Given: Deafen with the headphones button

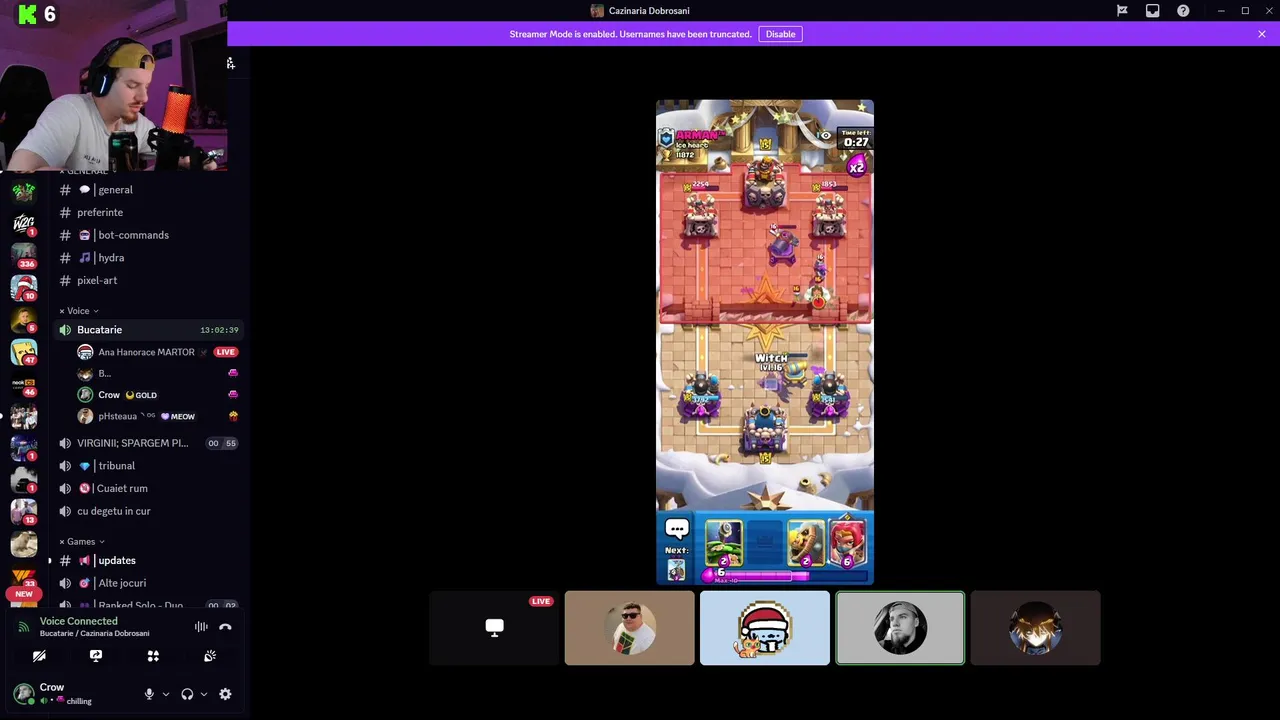Looking at the screenshot, I should [187, 694].
